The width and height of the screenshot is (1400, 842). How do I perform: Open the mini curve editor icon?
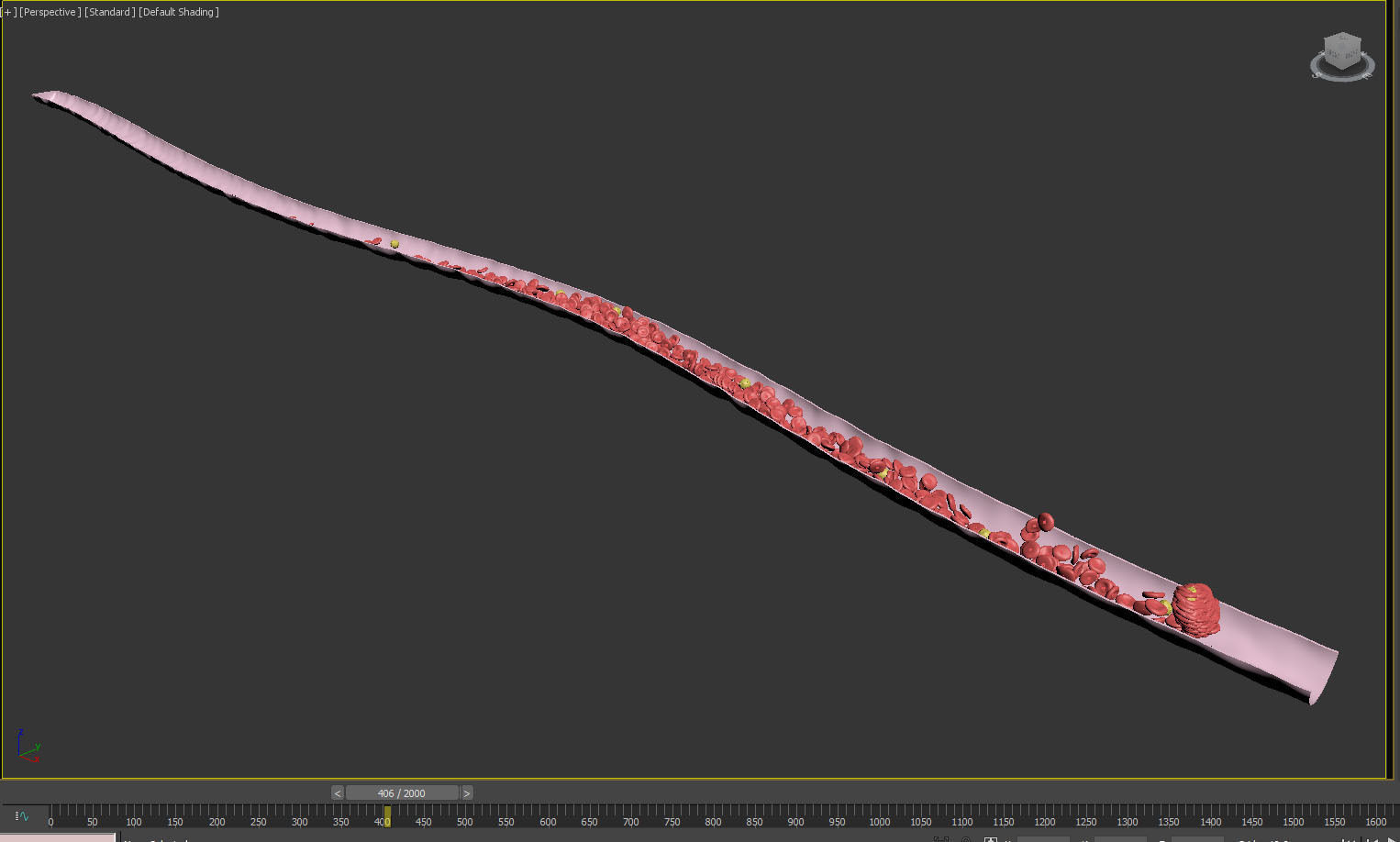click(x=22, y=815)
